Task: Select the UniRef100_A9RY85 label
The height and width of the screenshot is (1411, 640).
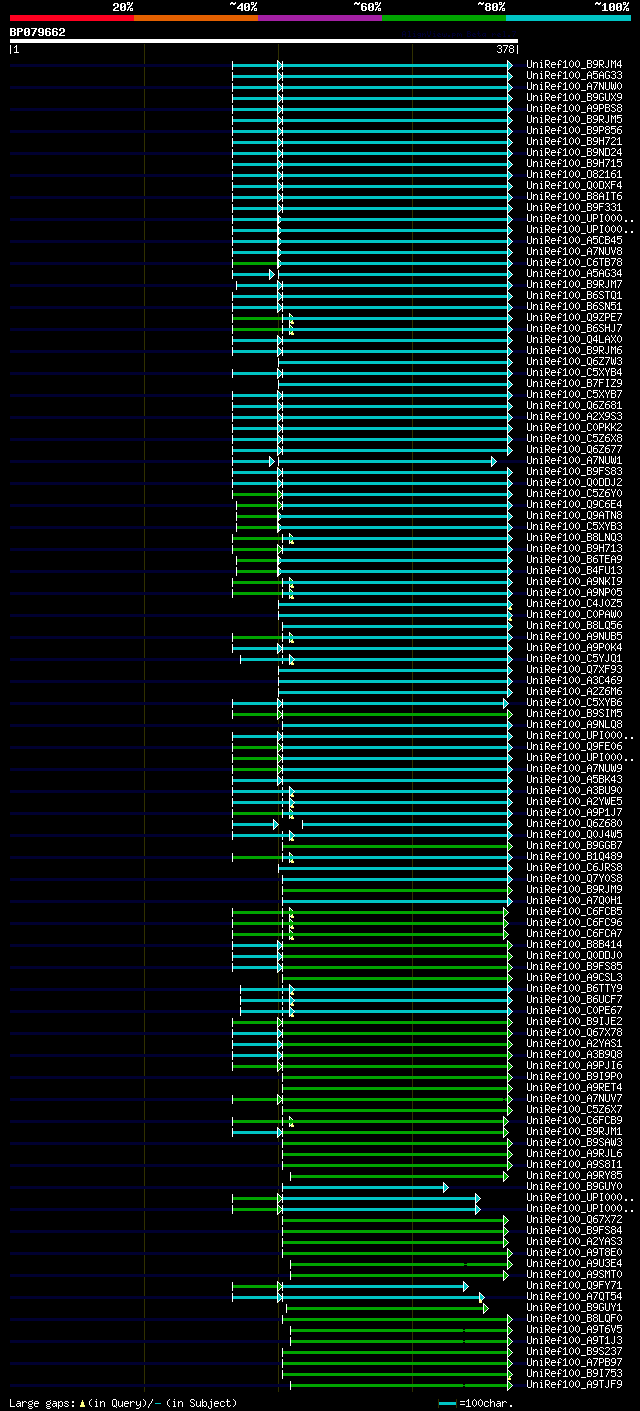Action: (x=574, y=1175)
